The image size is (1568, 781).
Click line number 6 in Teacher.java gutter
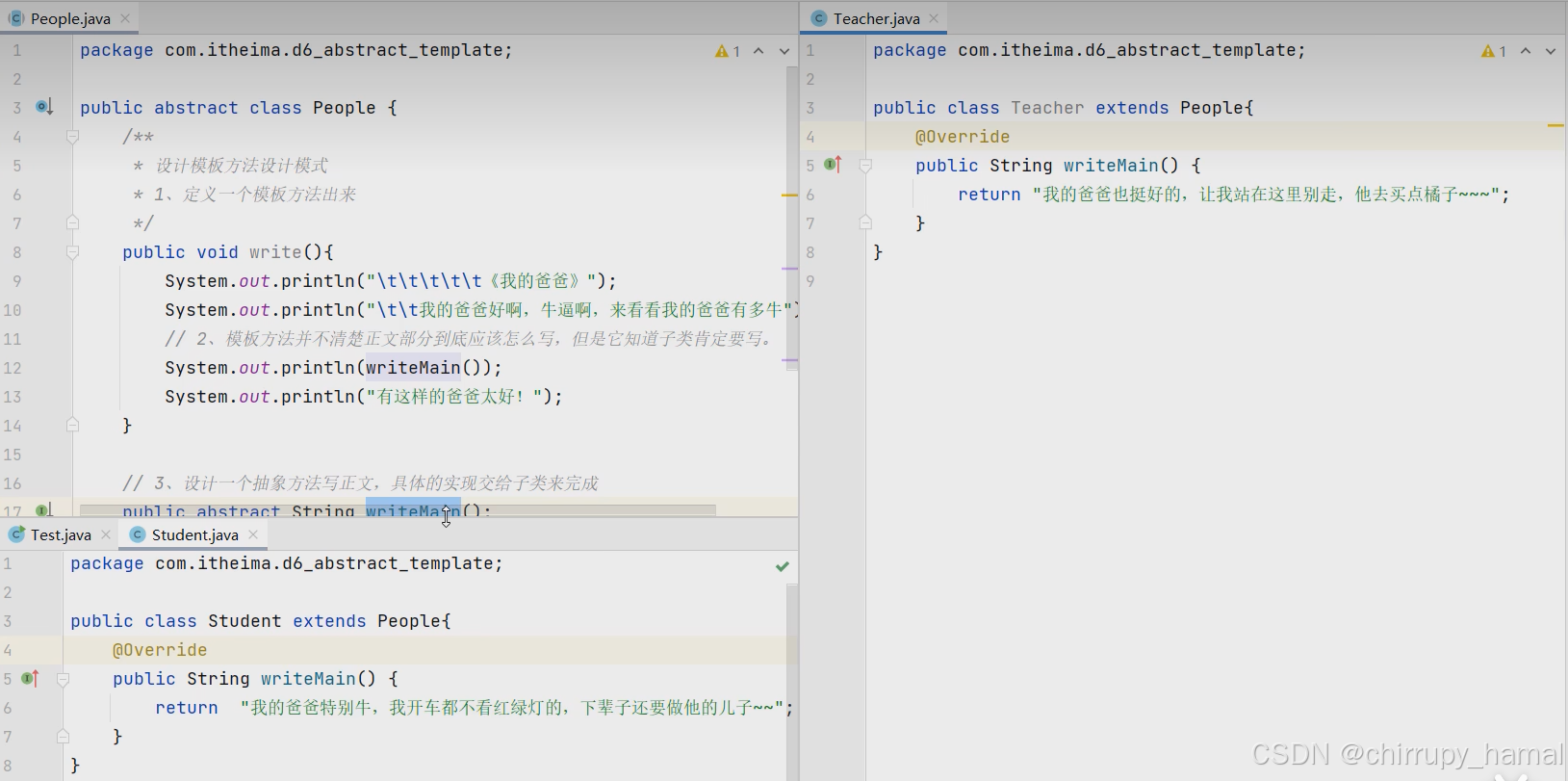tap(810, 195)
